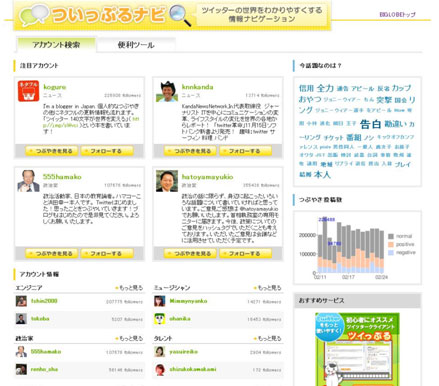This screenshot has height=386, width=439.
Task: Click the speech bubble logo icon
Action: (34, 15)
